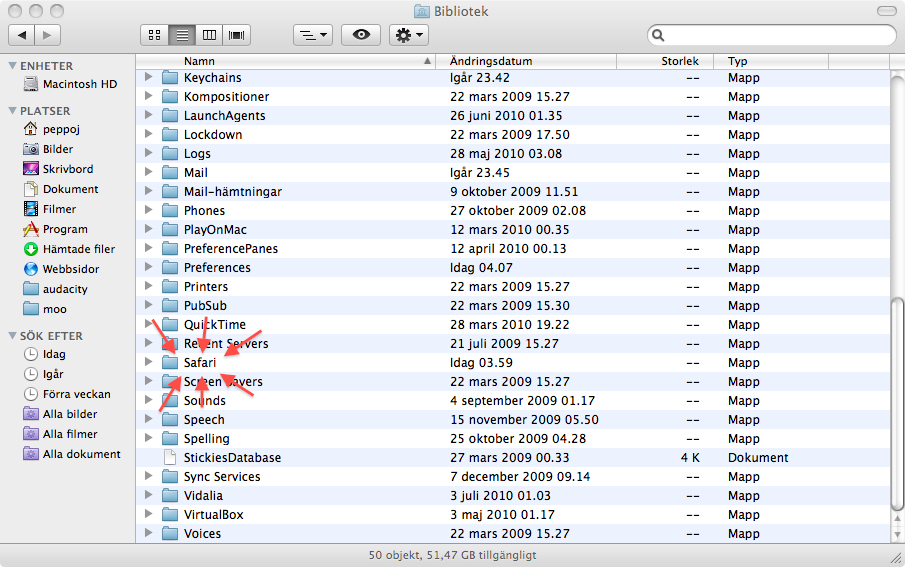Select list view mode button
Screen dimensions: 905x567
(x=182, y=35)
